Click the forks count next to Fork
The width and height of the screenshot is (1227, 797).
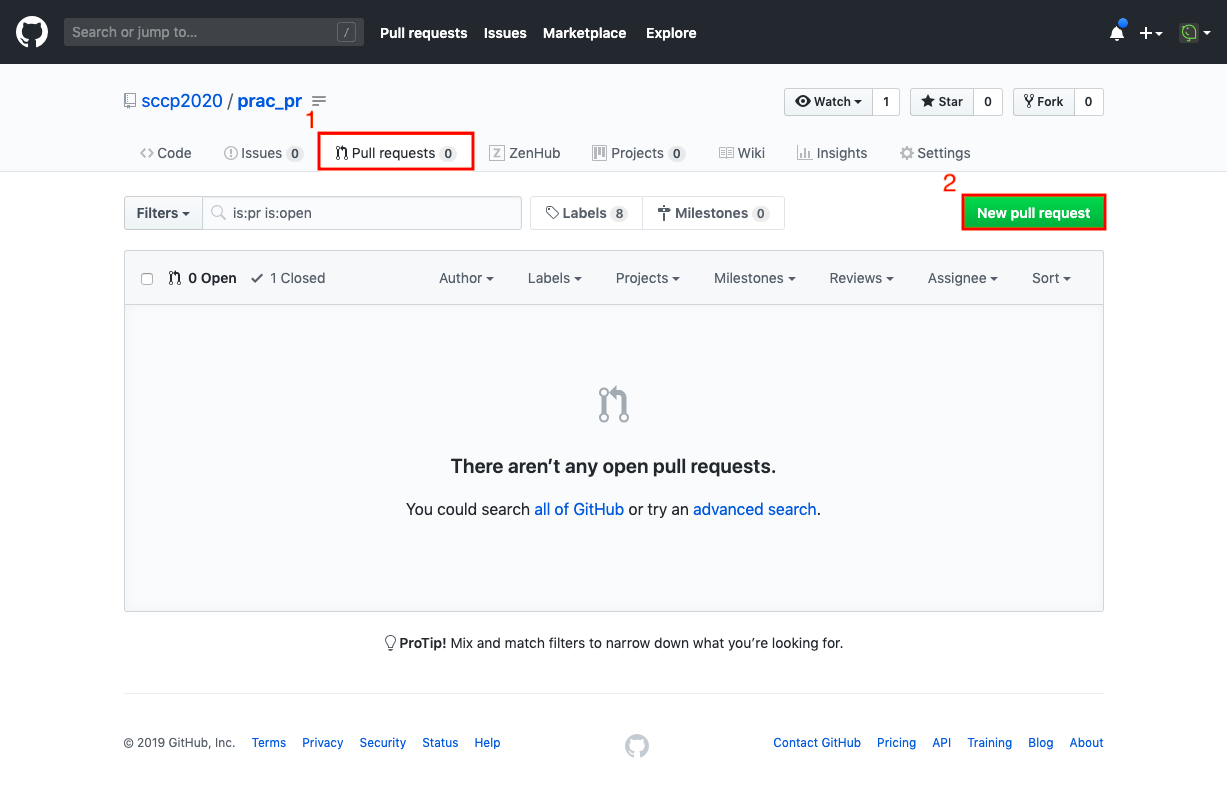point(1089,101)
